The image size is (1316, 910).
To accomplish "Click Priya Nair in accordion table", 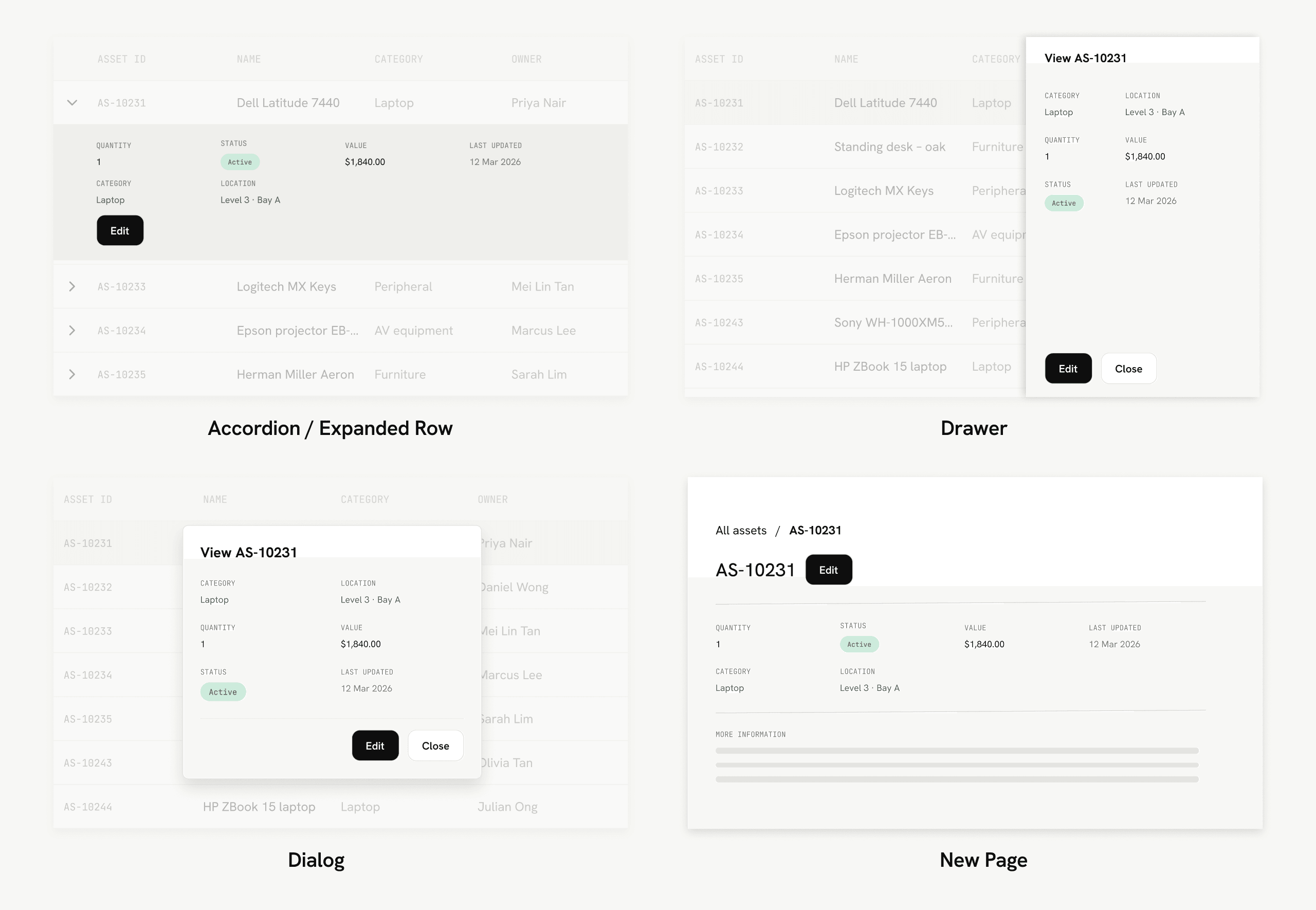I will 538,103.
